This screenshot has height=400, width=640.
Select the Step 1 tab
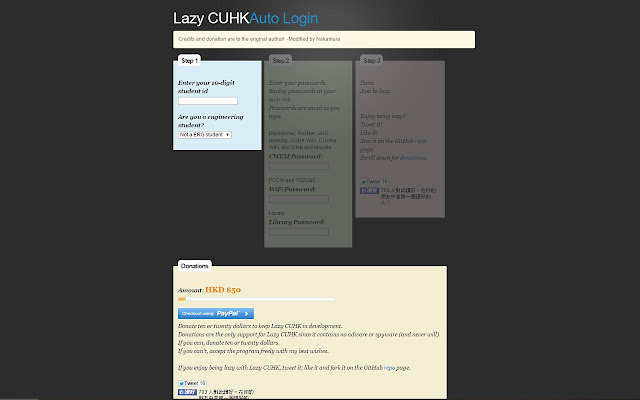point(189,60)
